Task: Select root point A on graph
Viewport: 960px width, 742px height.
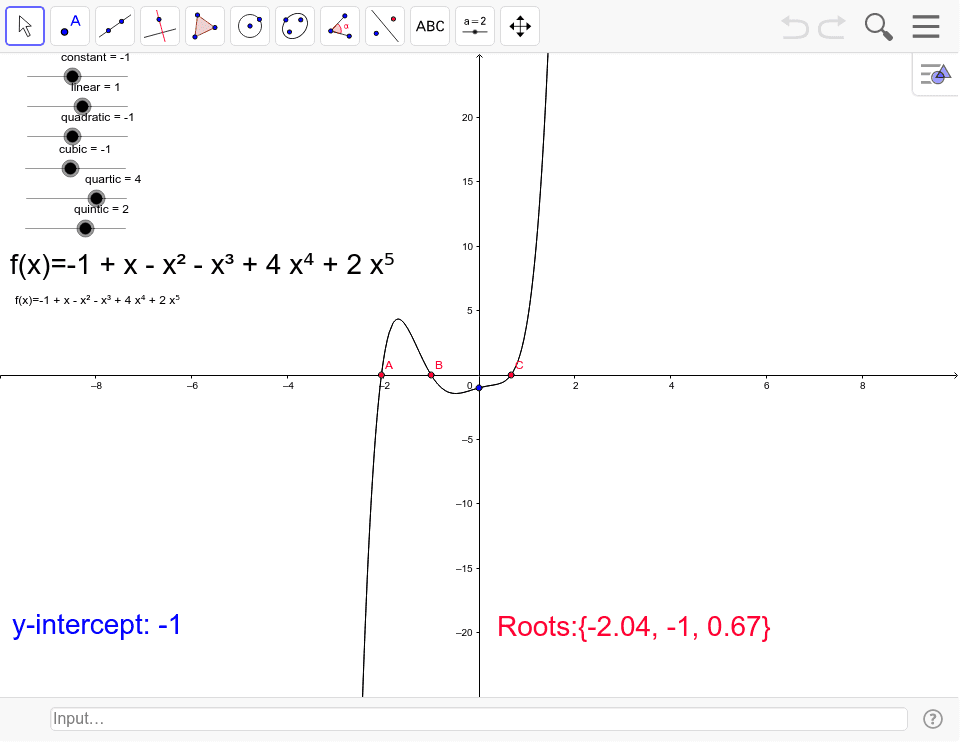Action: click(381, 375)
